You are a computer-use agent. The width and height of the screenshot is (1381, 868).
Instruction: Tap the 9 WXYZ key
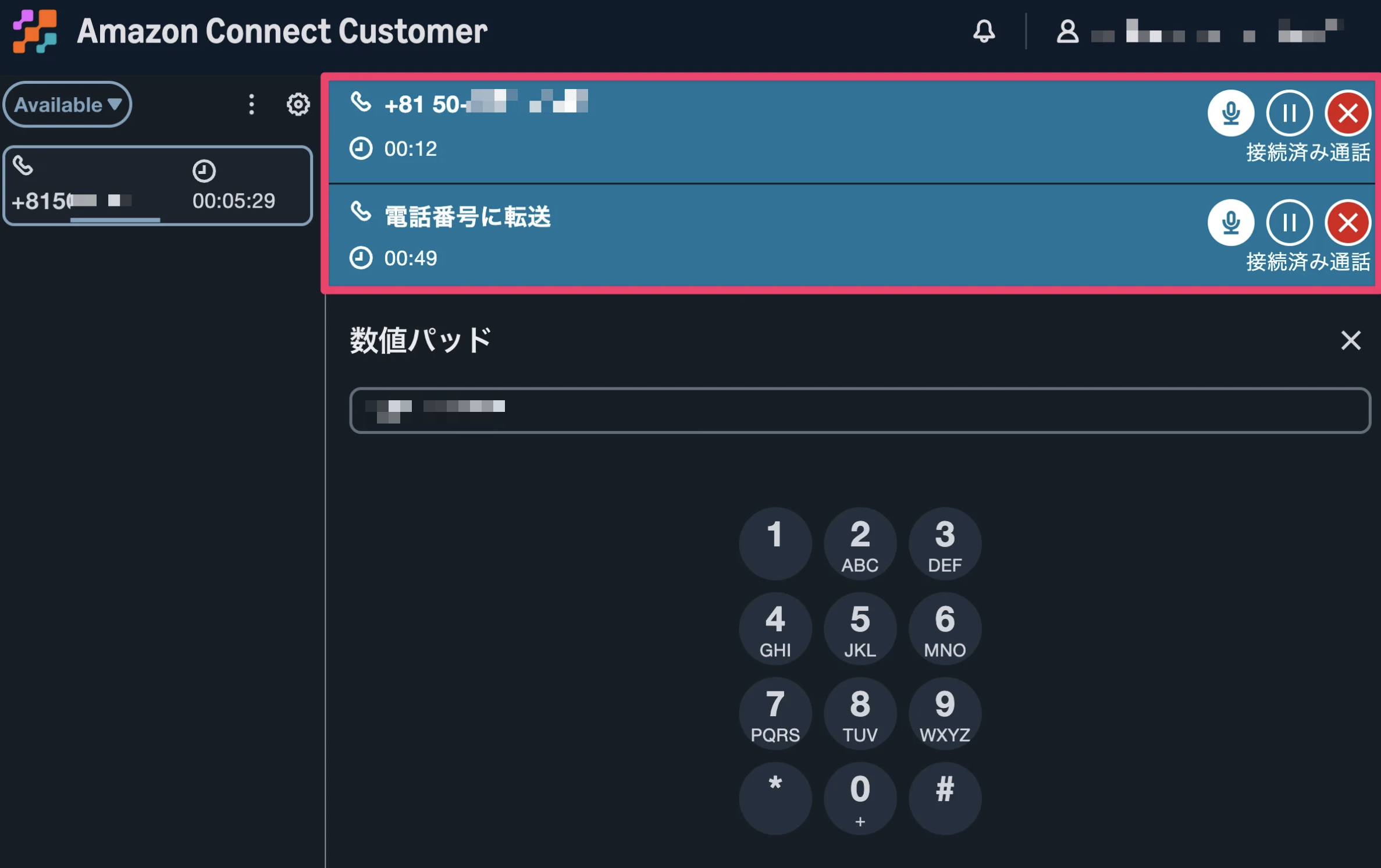click(945, 713)
